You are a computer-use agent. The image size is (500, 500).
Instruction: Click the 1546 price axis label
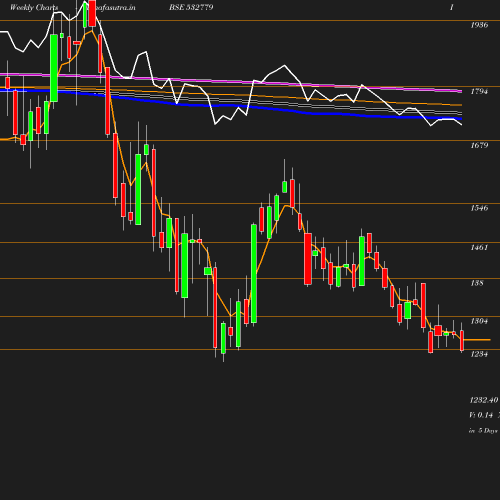(479, 208)
